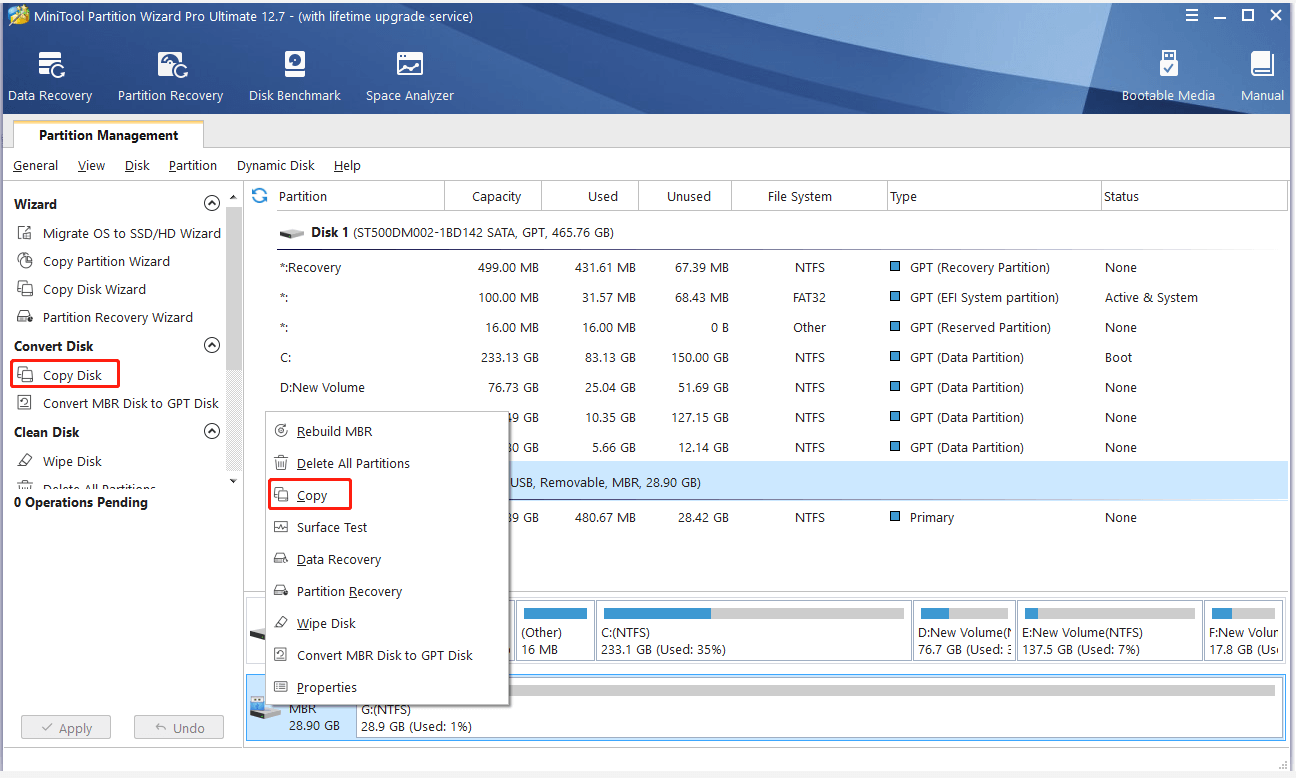Select the F:New Volume block in disk map
This screenshot has height=778, width=1296.
pos(1243,631)
